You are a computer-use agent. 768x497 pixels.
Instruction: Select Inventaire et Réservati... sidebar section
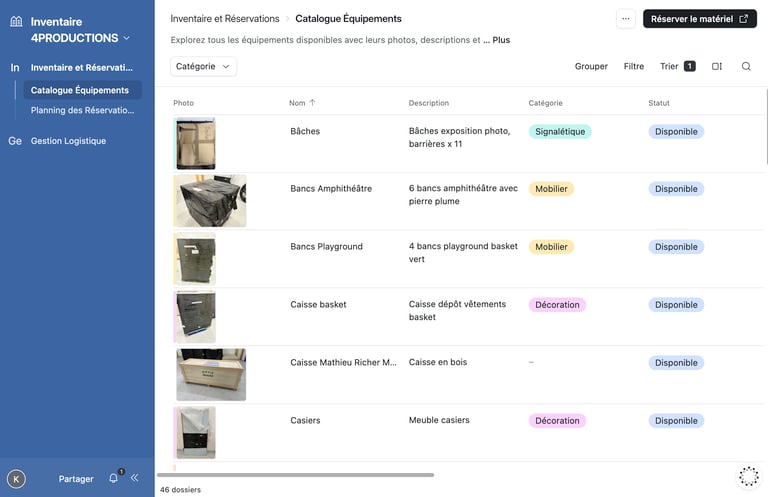[x=81, y=68]
